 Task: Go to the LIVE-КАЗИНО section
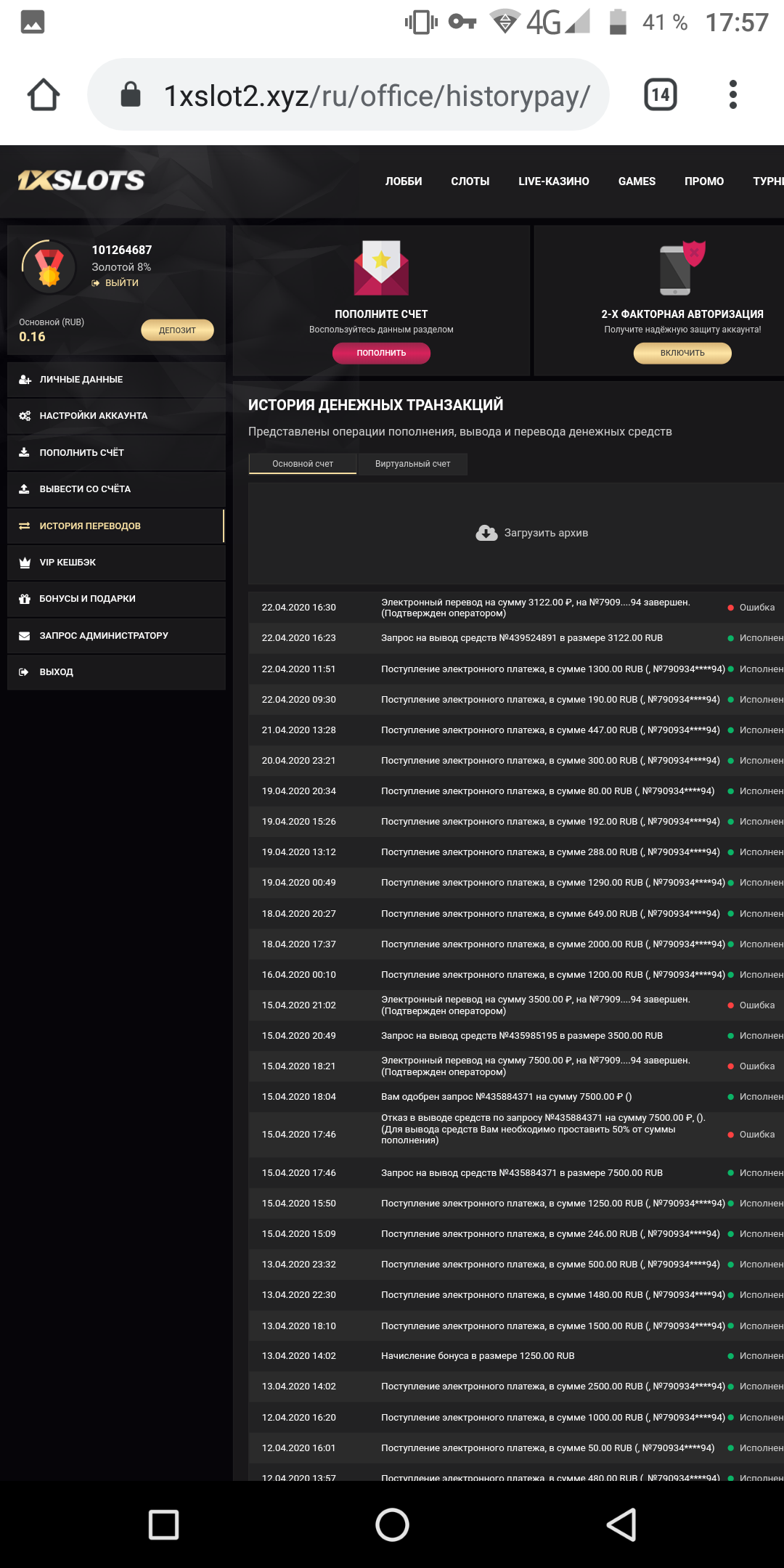pos(553,181)
